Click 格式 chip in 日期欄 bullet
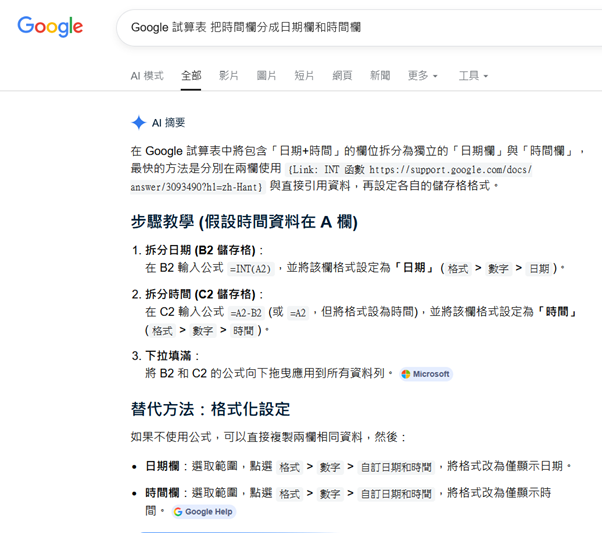Image resolution: width=602 pixels, height=533 pixels. (x=289, y=467)
